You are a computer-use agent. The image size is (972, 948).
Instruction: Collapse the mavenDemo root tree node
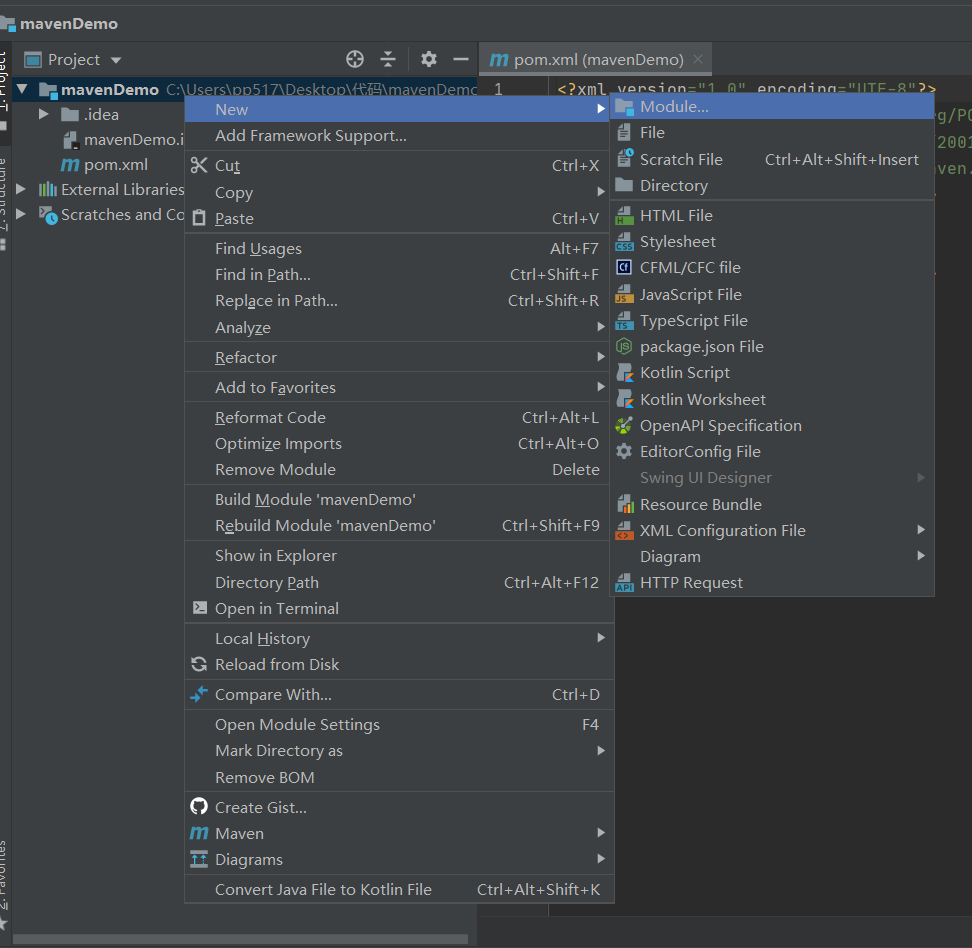(x=22, y=89)
